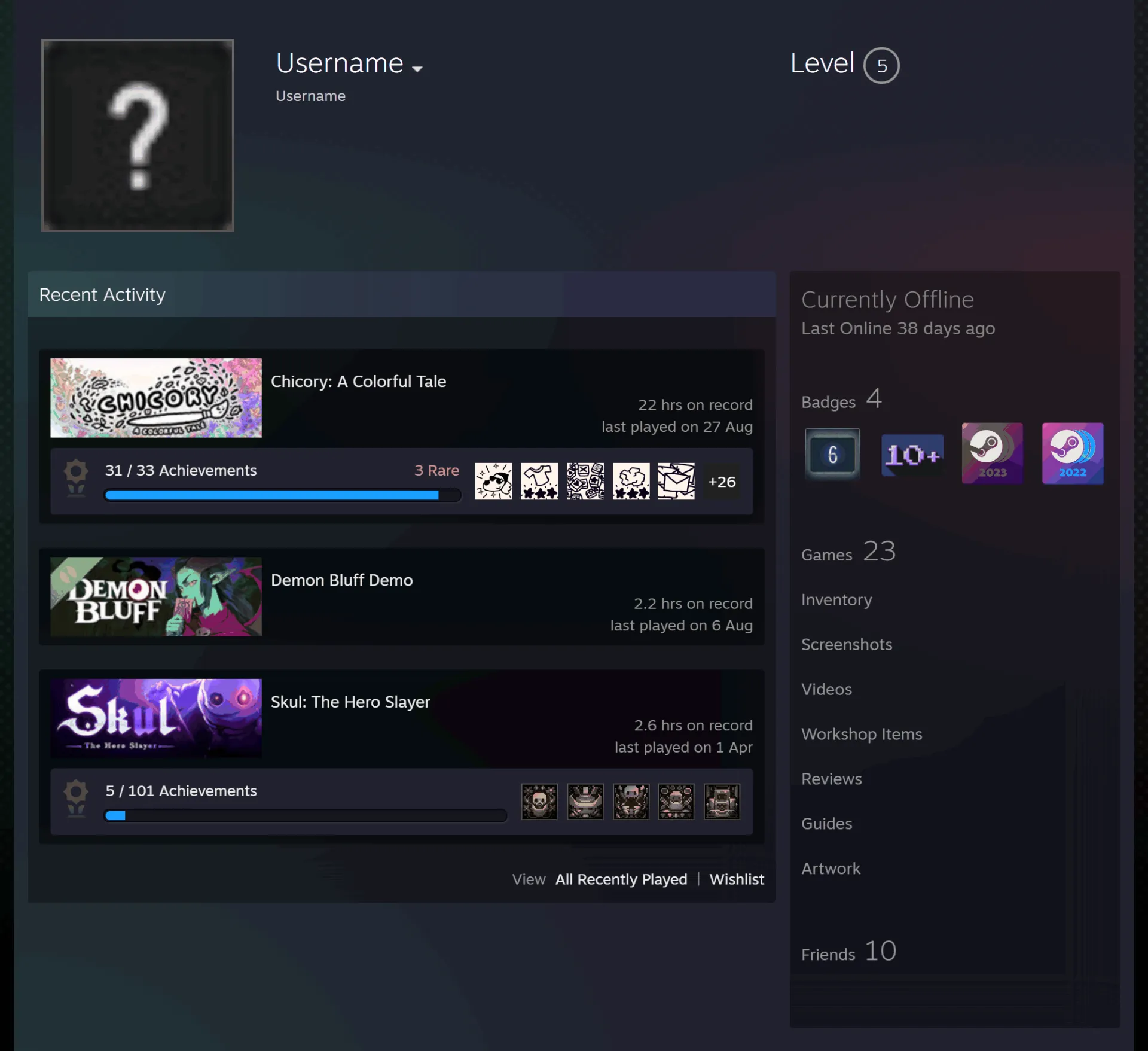Screen dimensions: 1148x1051
Task: View All Recently Played games
Action: [621, 879]
